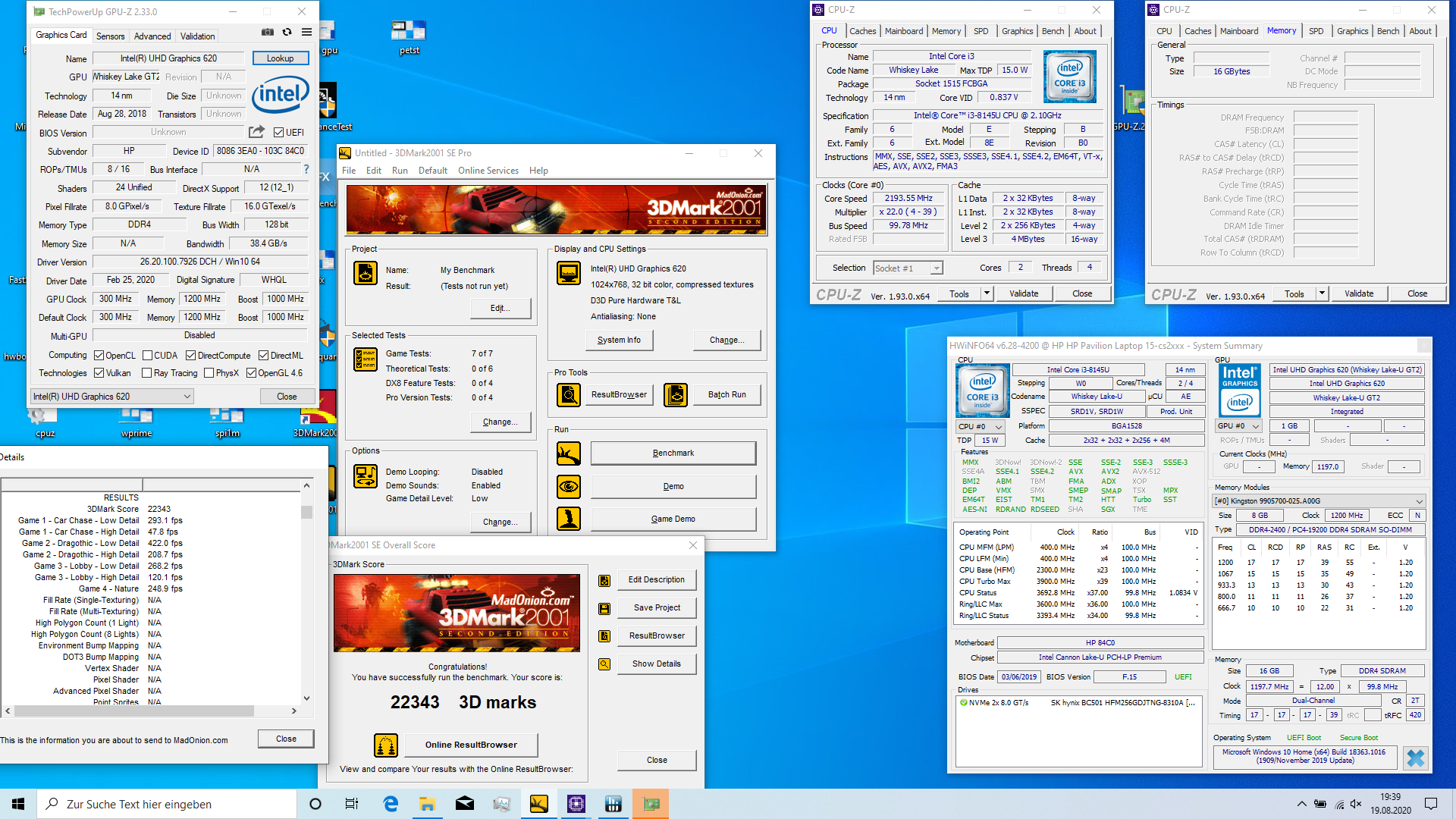Click the Batch Run icon
Image resolution: width=1456 pixels, height=819 pixels.
(x=676, y=394)
